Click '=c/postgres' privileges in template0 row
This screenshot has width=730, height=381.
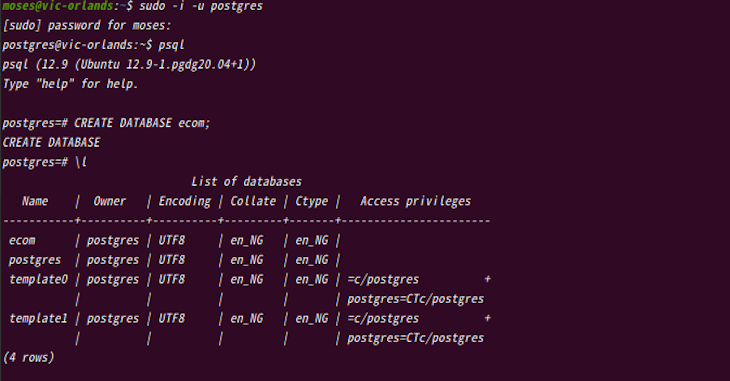tap(383, 279)
